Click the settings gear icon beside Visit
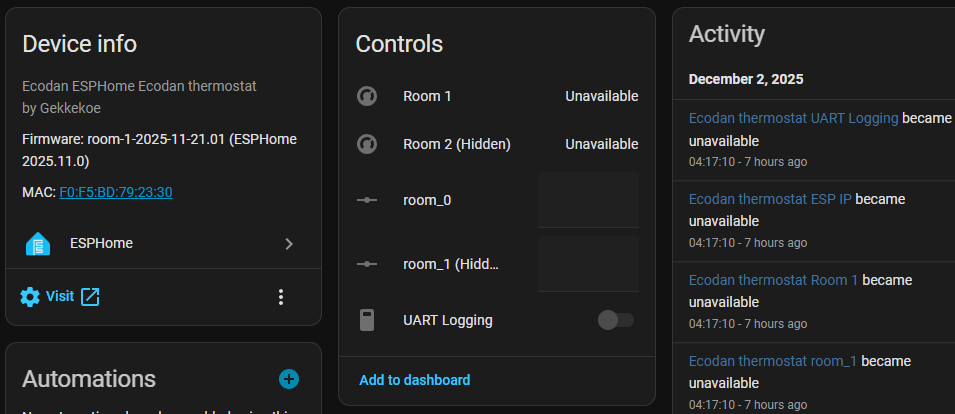This screenshot has width=955, height=414. pos(30,296)
